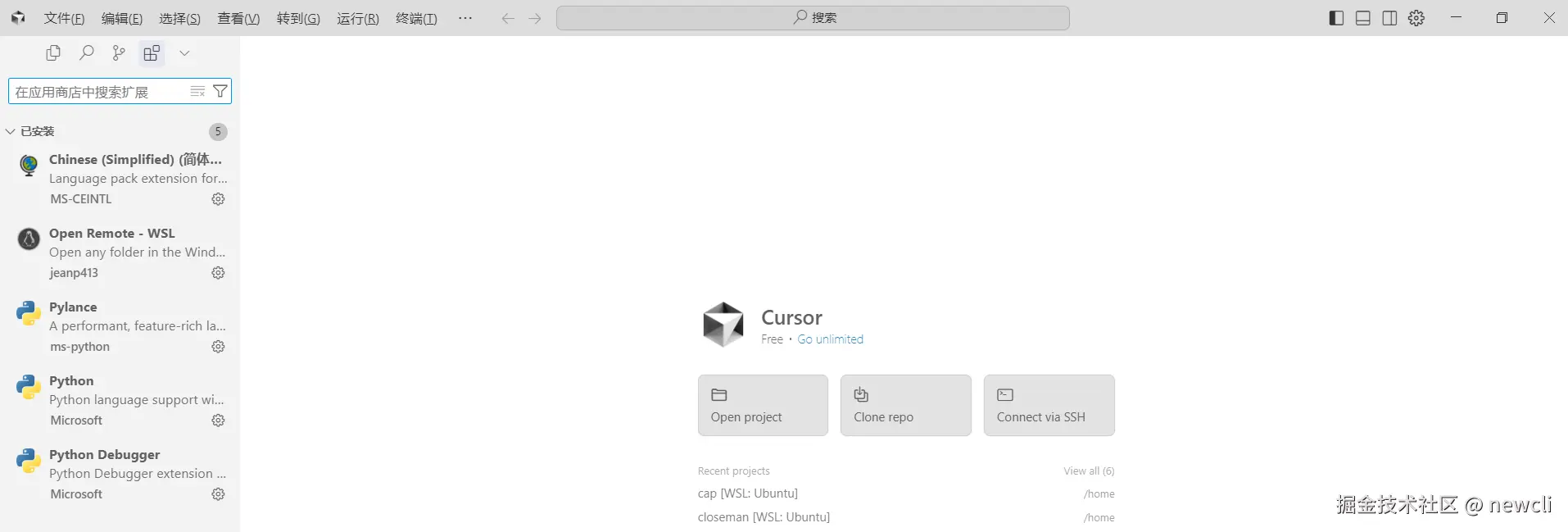1568x532 pixels.
Task: Click the Connect via SSH button
Action: pos(1049,405)
